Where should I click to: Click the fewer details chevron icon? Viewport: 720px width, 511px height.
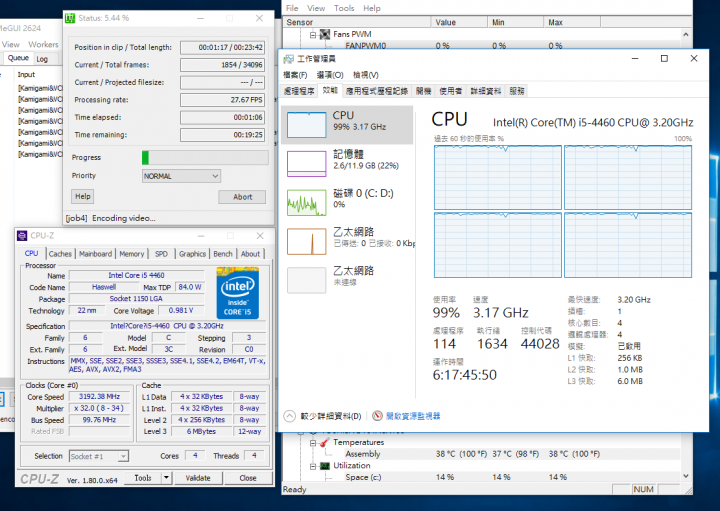coord(289,416)
